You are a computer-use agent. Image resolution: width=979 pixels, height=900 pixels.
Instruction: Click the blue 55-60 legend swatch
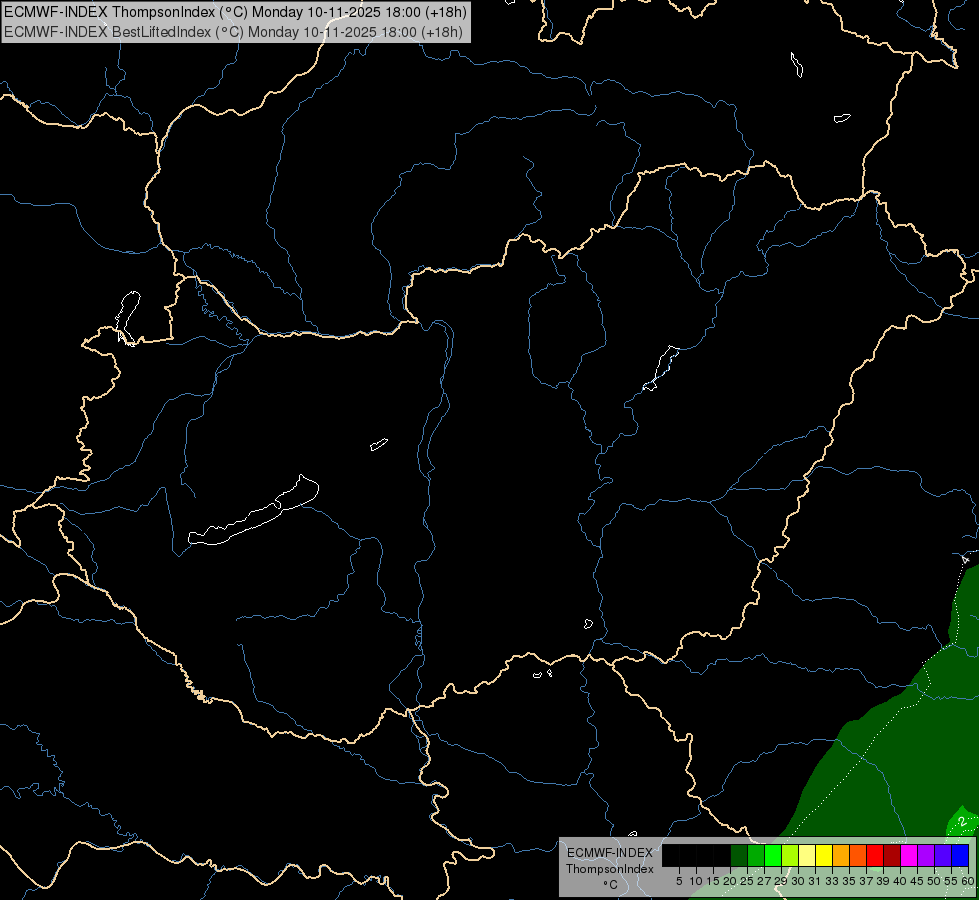point(960,855)
